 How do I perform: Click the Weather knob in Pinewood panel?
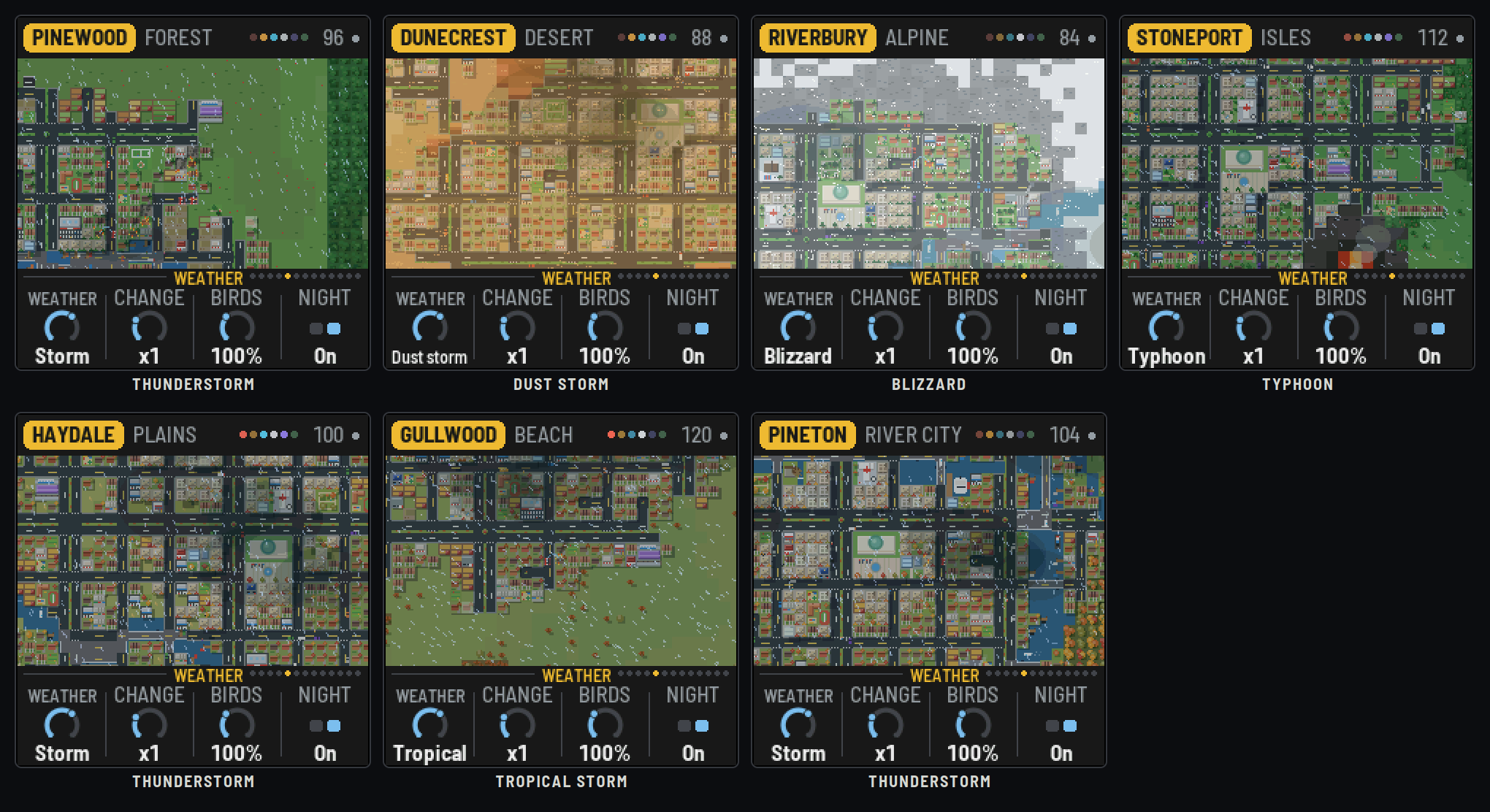tap(61, 327)
